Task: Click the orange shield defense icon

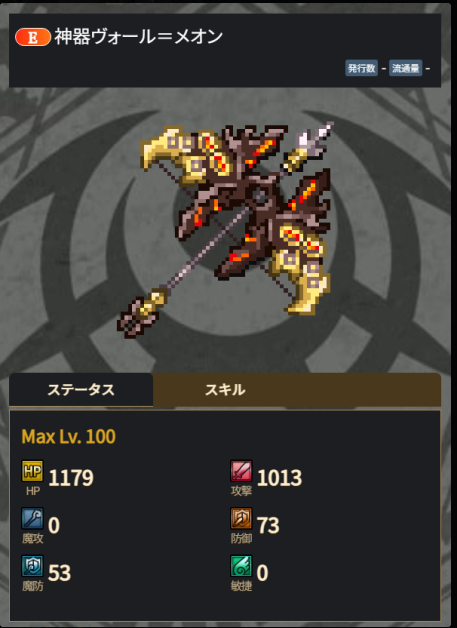Action: tap(241, 518)
